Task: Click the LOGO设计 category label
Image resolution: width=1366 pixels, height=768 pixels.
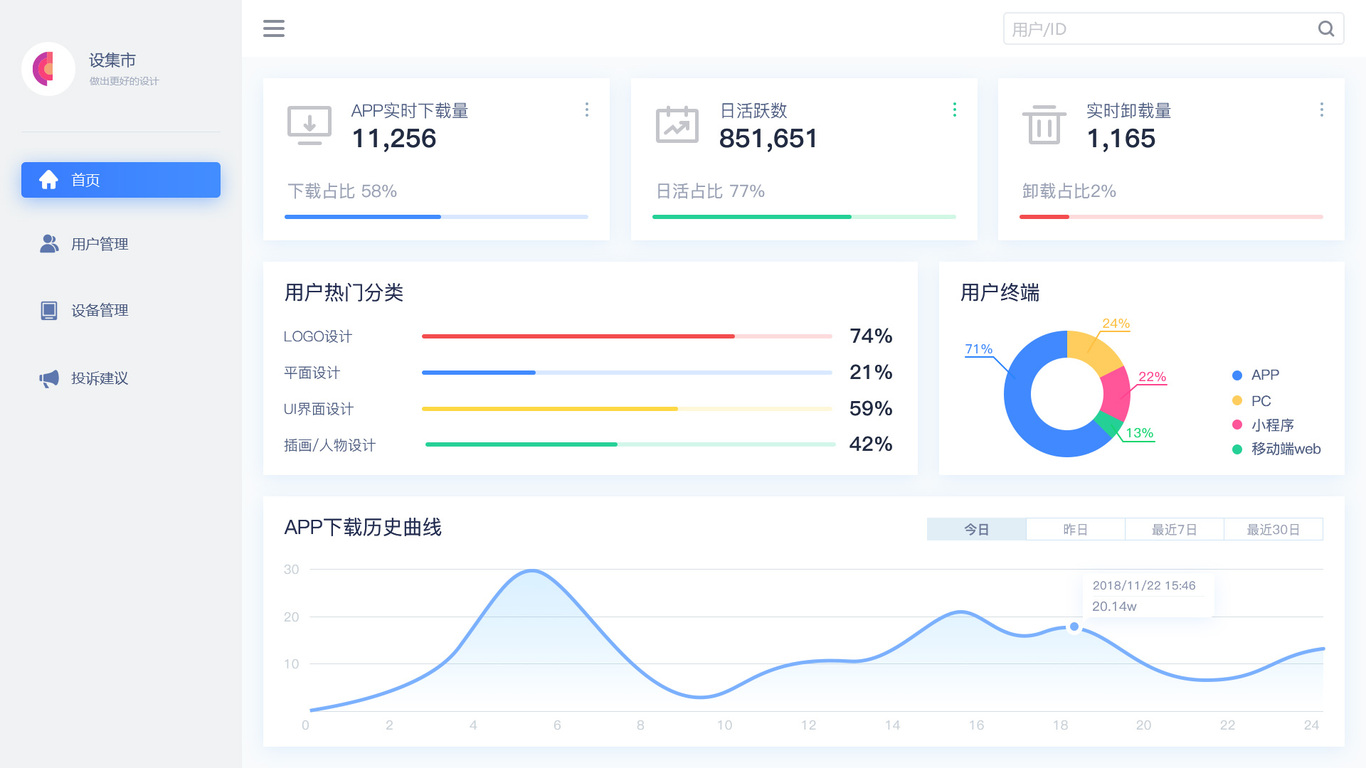Action: pyautogui.click(x=318, y=337)
